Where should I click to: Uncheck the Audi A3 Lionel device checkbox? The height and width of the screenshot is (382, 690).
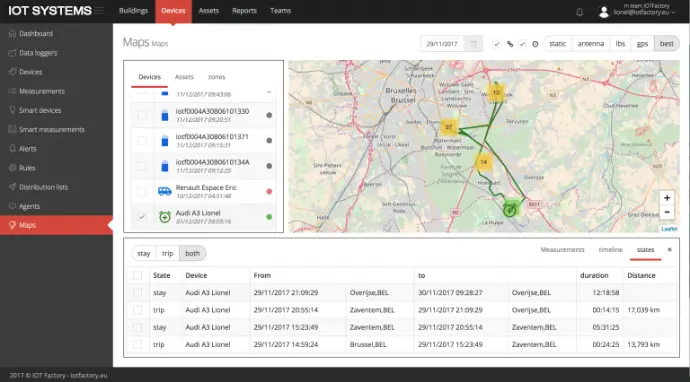click(142, 217)
